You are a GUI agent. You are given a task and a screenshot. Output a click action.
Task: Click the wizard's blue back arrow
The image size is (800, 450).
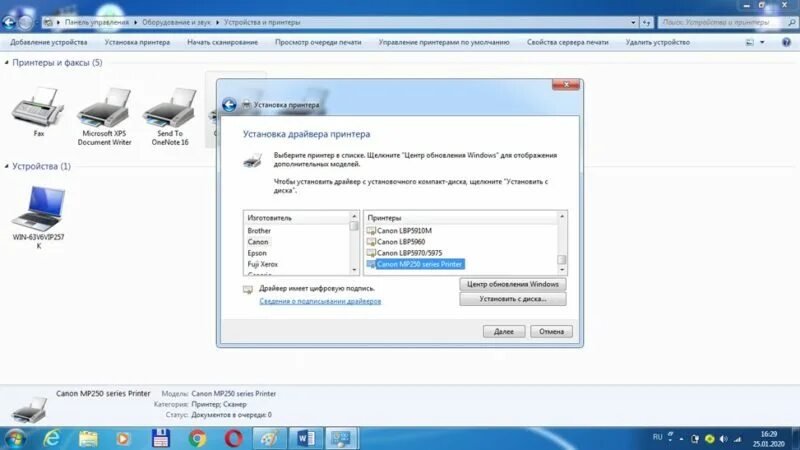(229, 105)
